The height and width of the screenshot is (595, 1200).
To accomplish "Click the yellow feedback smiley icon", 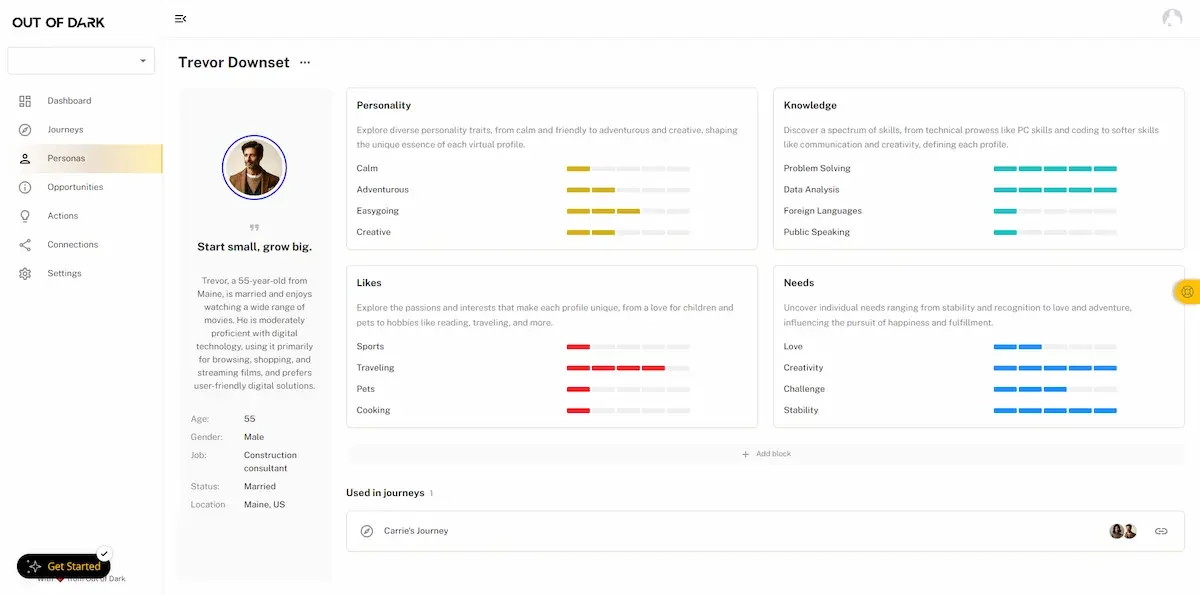I will [x=1187, y=292].
